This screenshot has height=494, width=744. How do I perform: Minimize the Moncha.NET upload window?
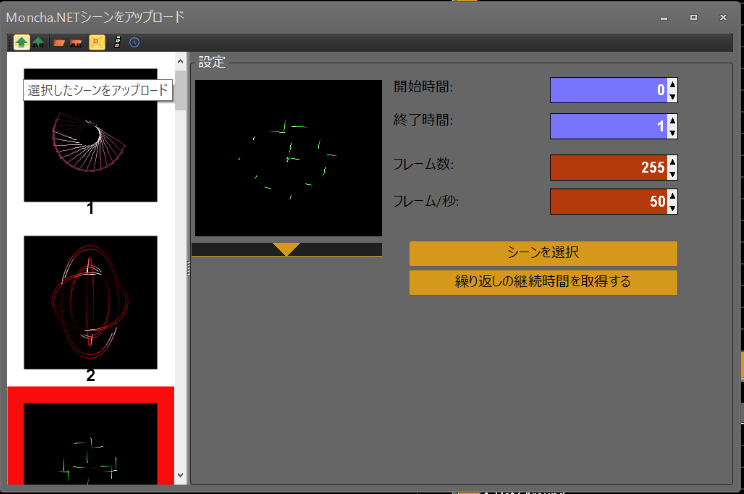click(x=664, y=18)
